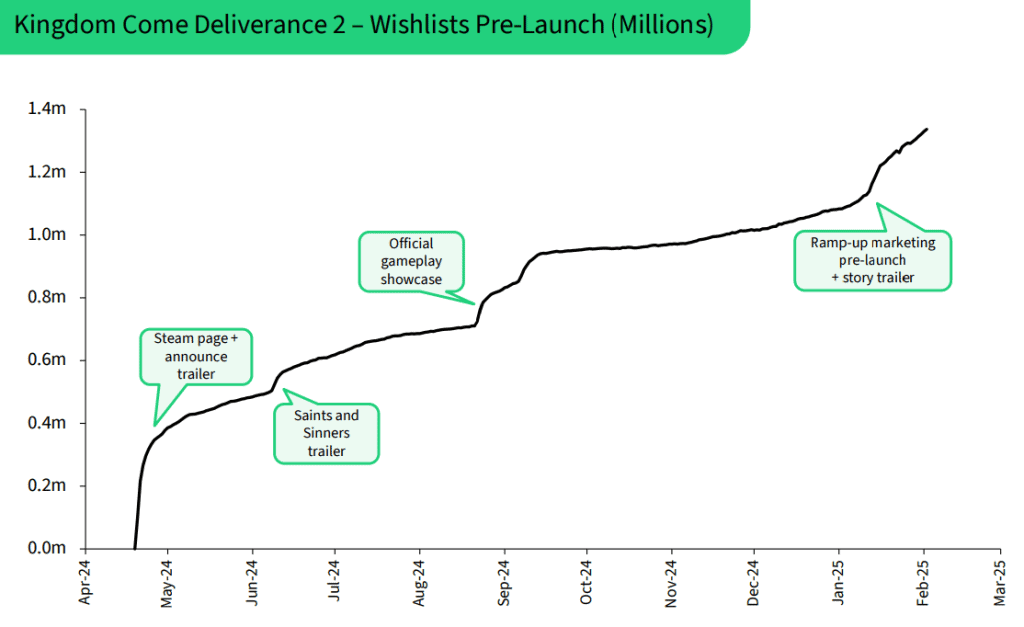Screen dimensions: 1024x627
Task: Click the 0.4m y-axis label
Action: click(x=46, y=423)
